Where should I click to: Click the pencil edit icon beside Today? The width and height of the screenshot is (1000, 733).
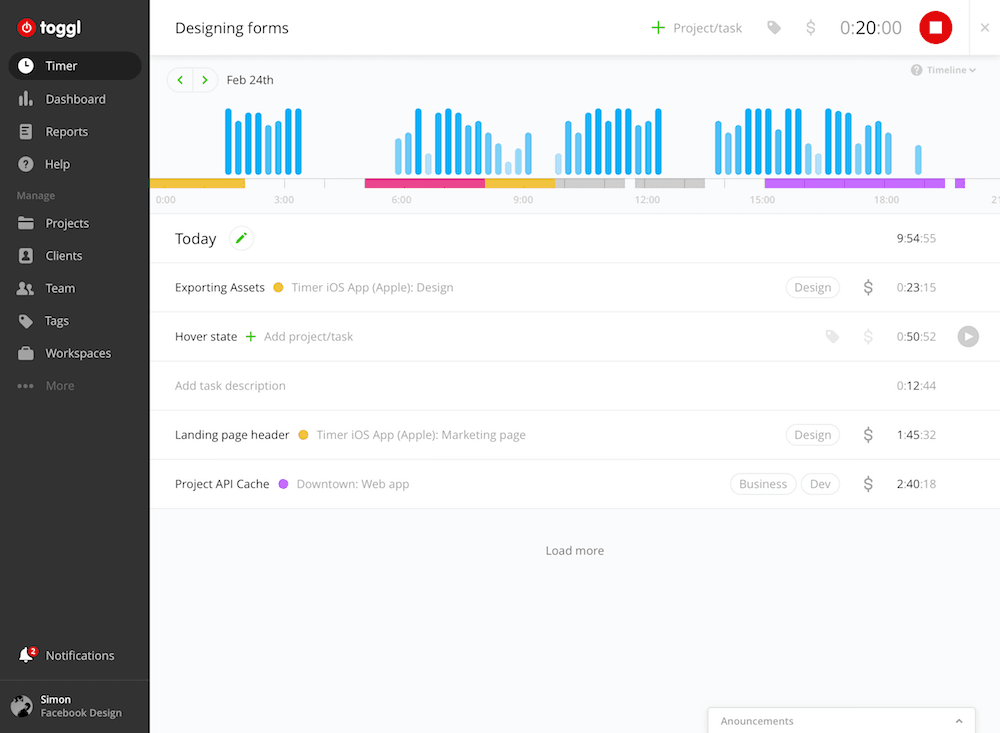pyautogui.click(x=241, y=238)
